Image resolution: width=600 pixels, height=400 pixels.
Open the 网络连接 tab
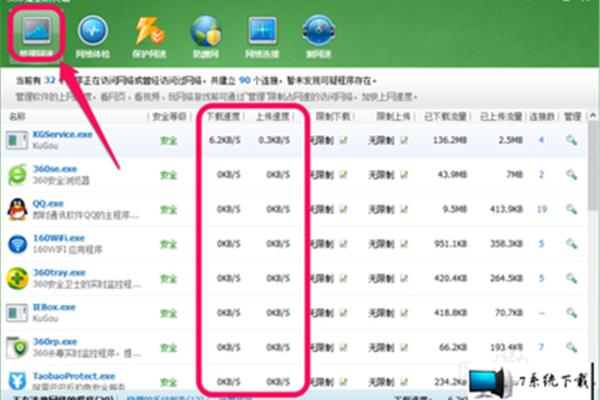coord(262,37)
